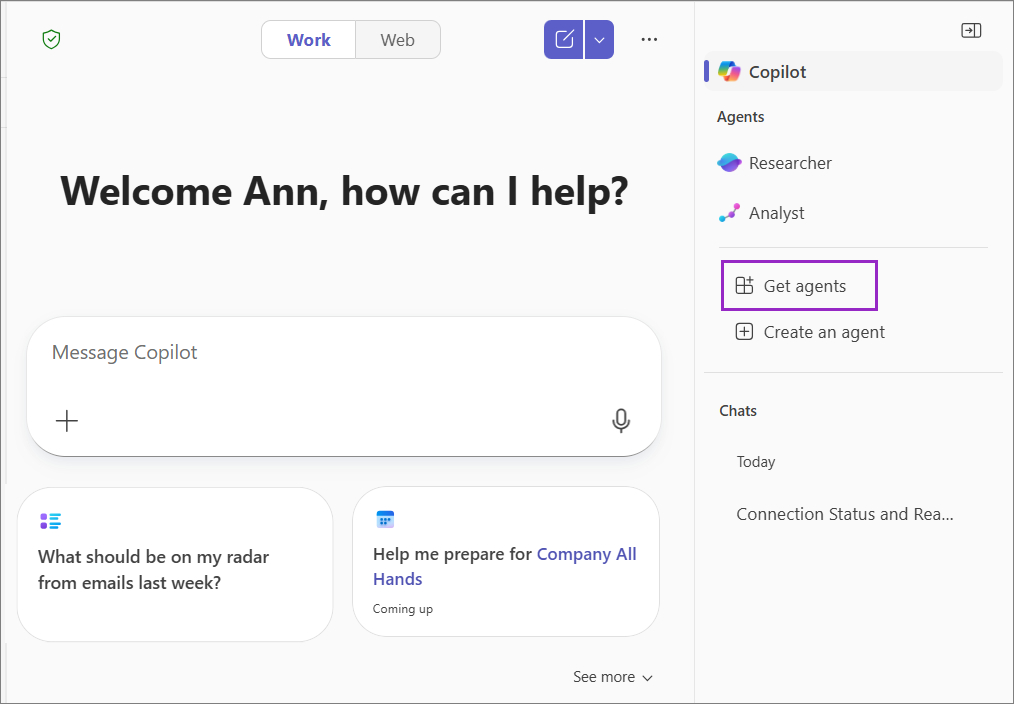
Task: Start a new chat with compose icon
Action: [564, 39]
